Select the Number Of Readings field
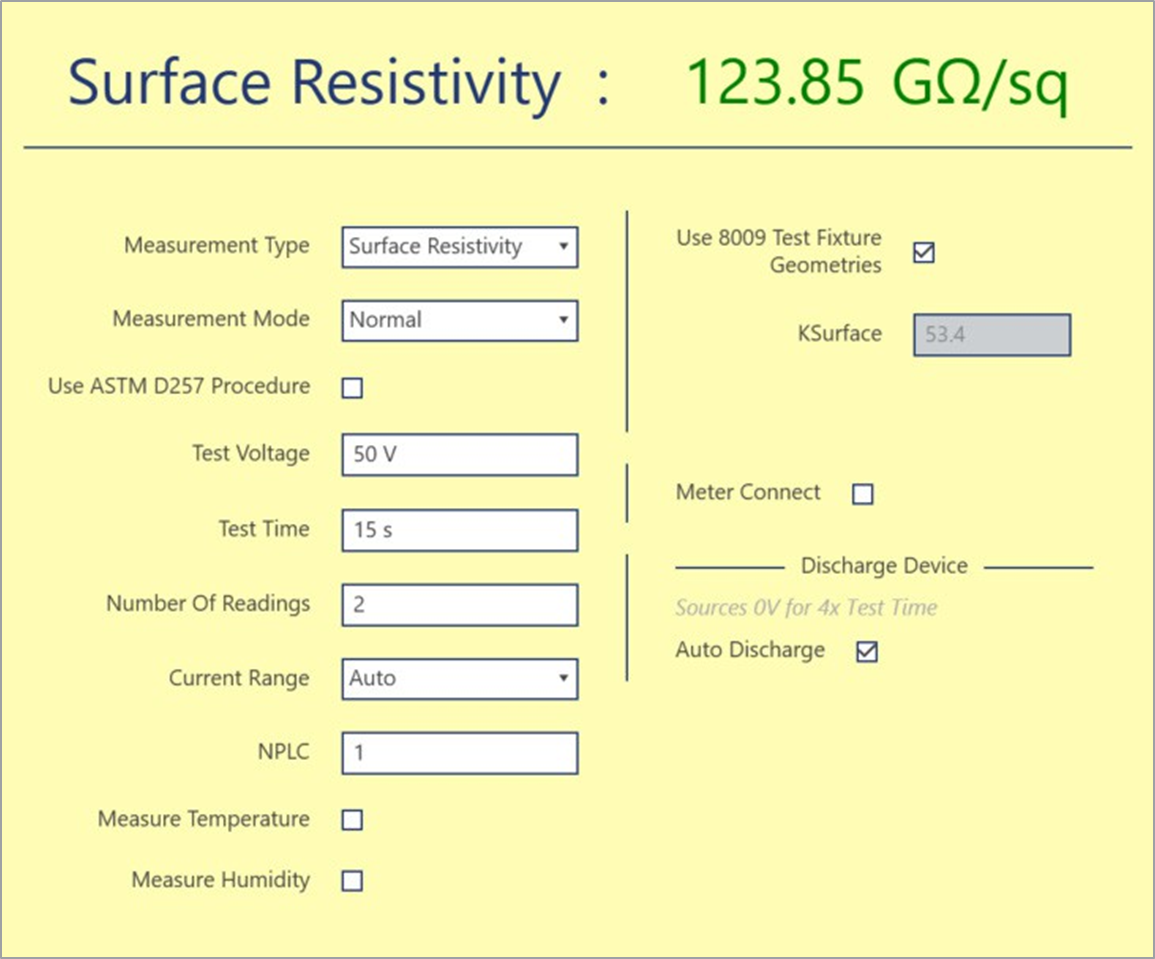1155x959 pixels. point(460,605)
